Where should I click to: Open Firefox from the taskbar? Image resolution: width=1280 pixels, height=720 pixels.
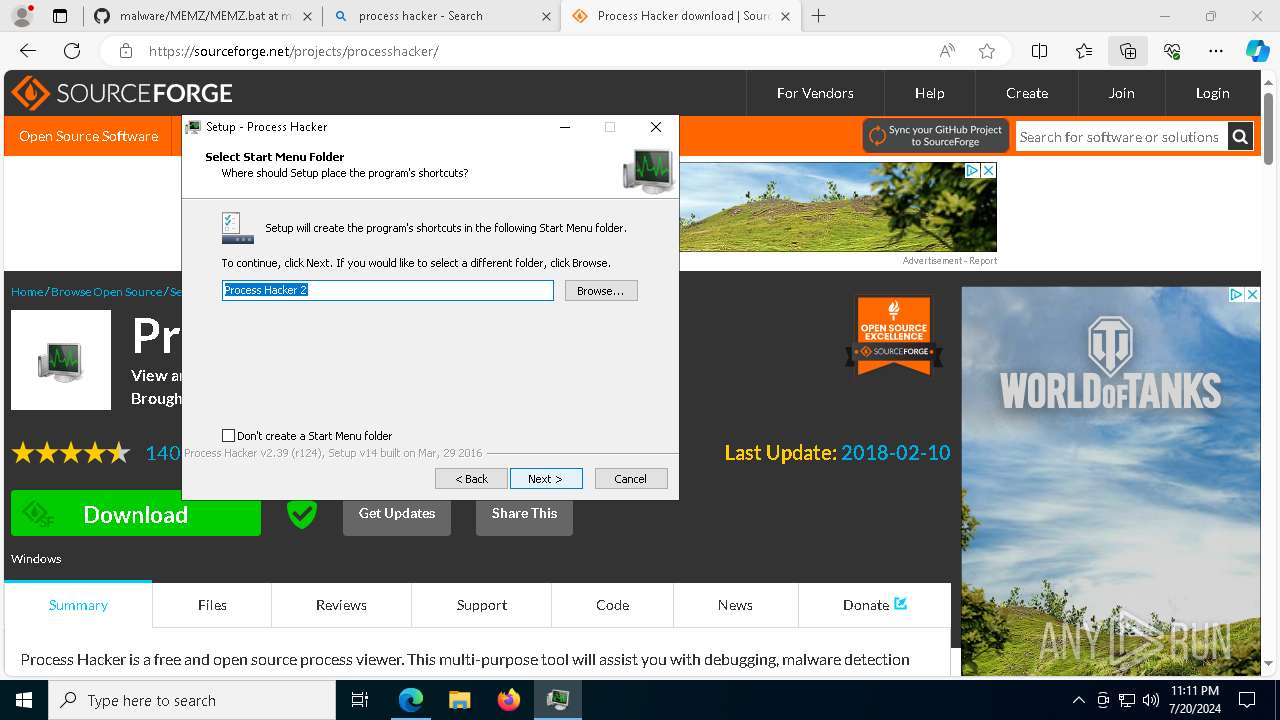(x=508, y=700)
